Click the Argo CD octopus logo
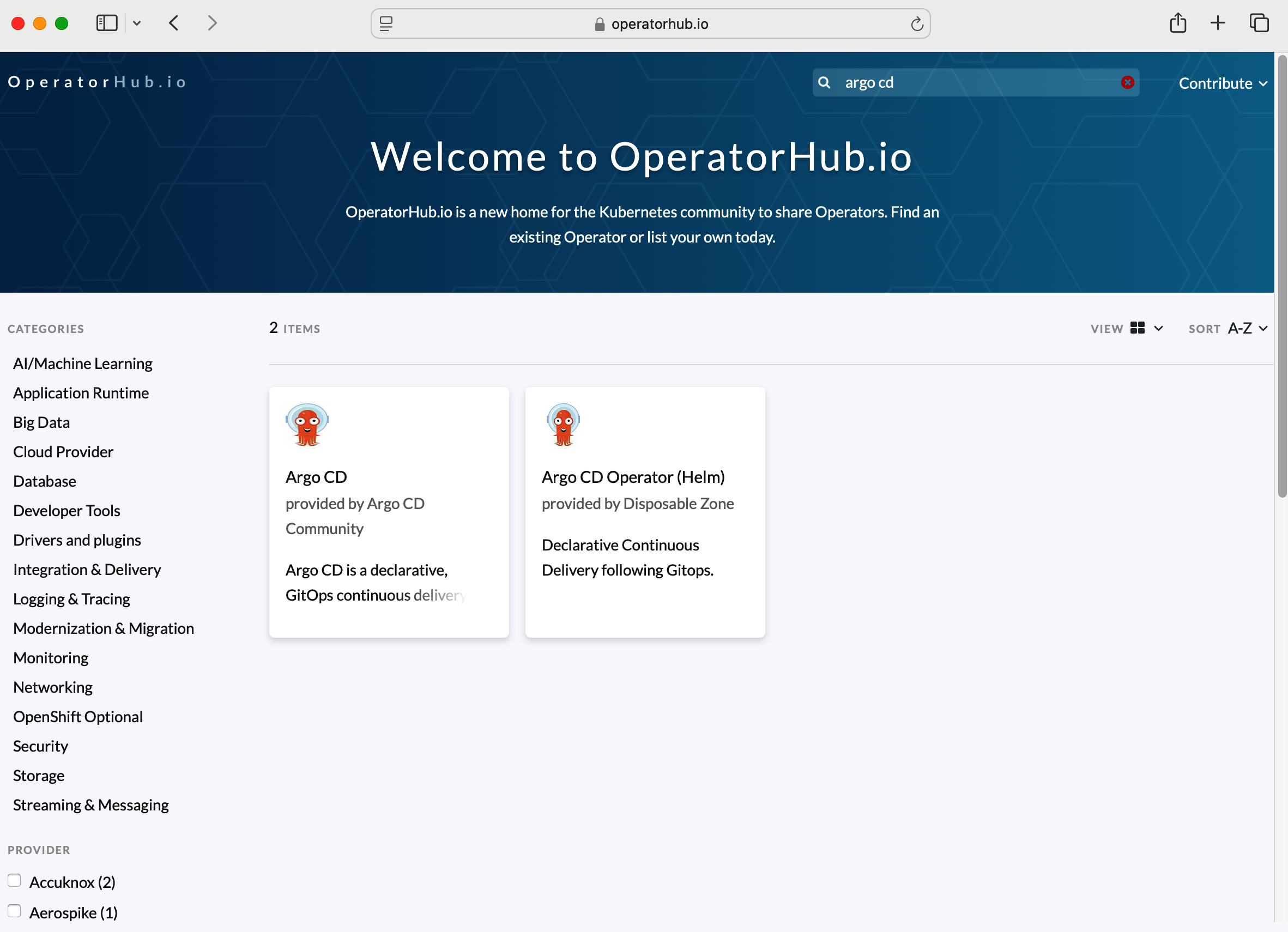 (307, 425)
